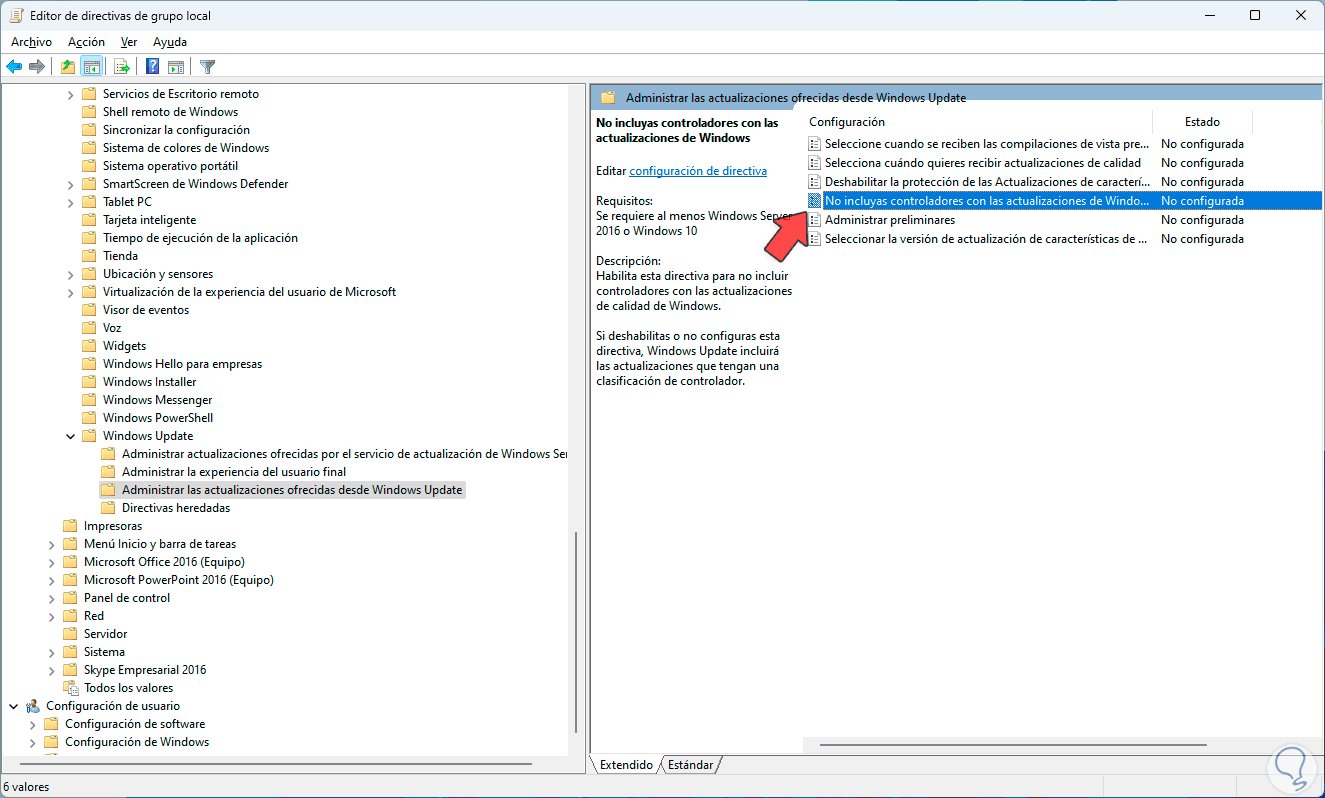This screenshot has height=798, width=1325.
Task: Click the horizontal scrollbar under settings list
Action: (1014, 745)
